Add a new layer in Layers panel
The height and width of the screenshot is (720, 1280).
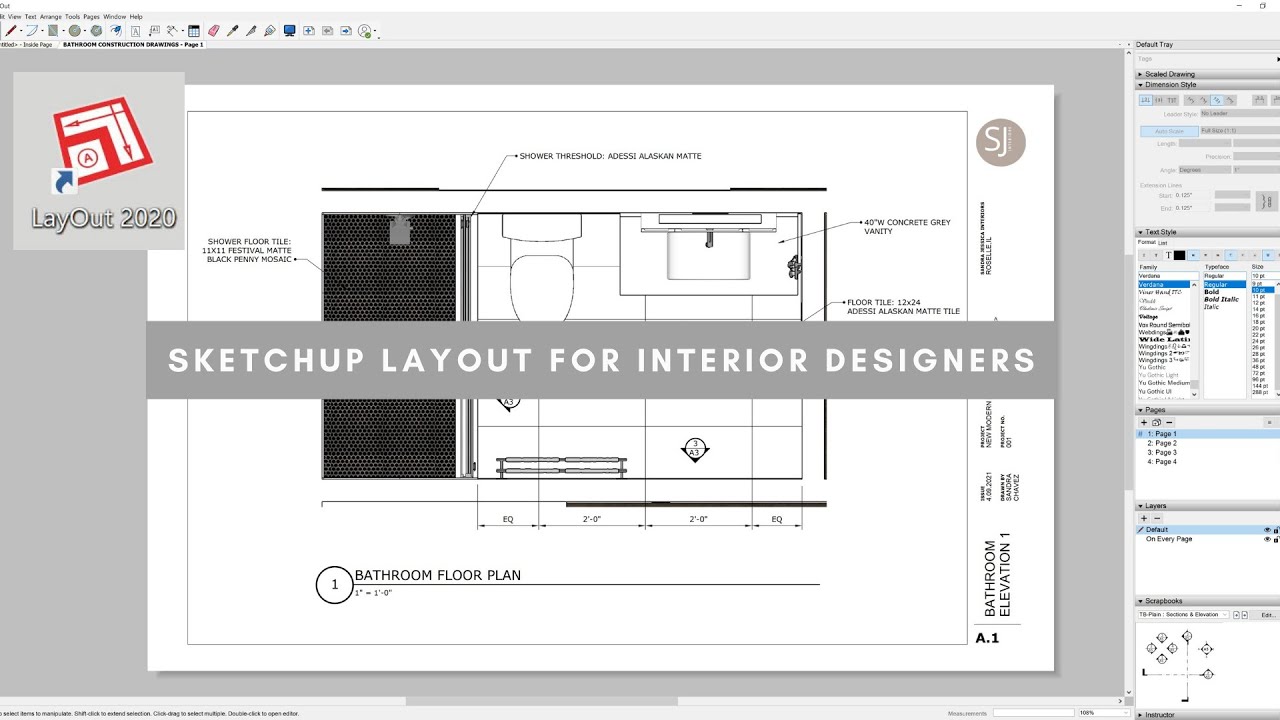click(1144, 518)
